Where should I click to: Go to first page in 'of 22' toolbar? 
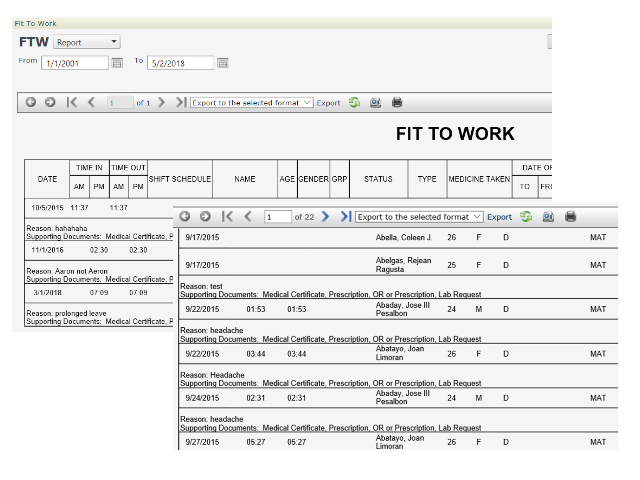click(227, 216)
